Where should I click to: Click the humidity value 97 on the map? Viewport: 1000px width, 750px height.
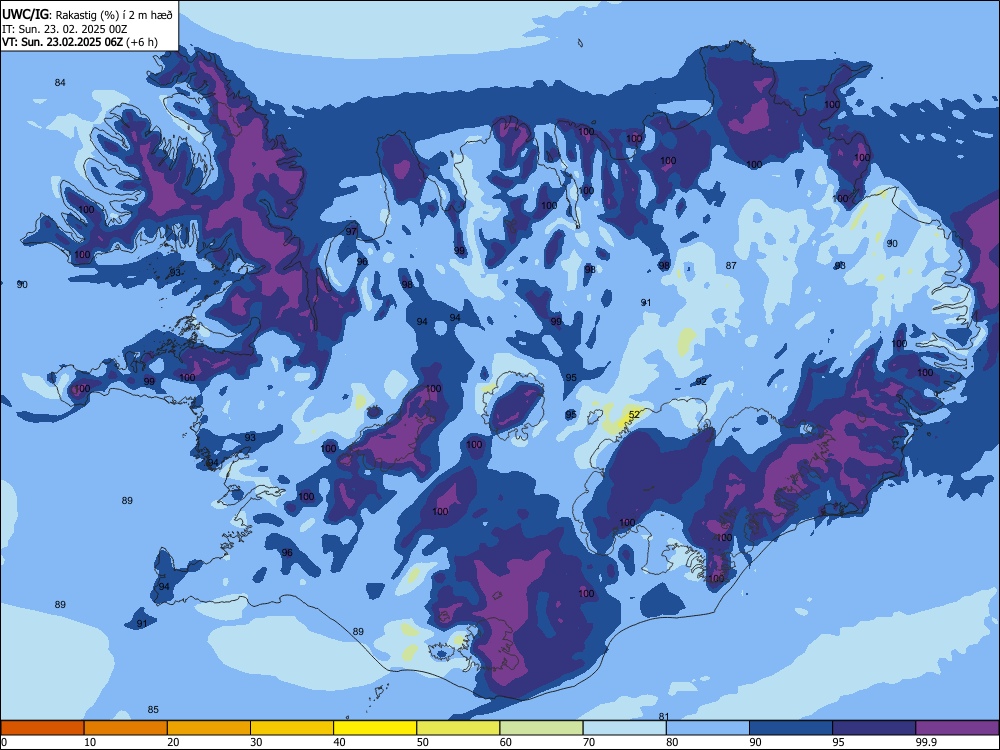[351, 231]
